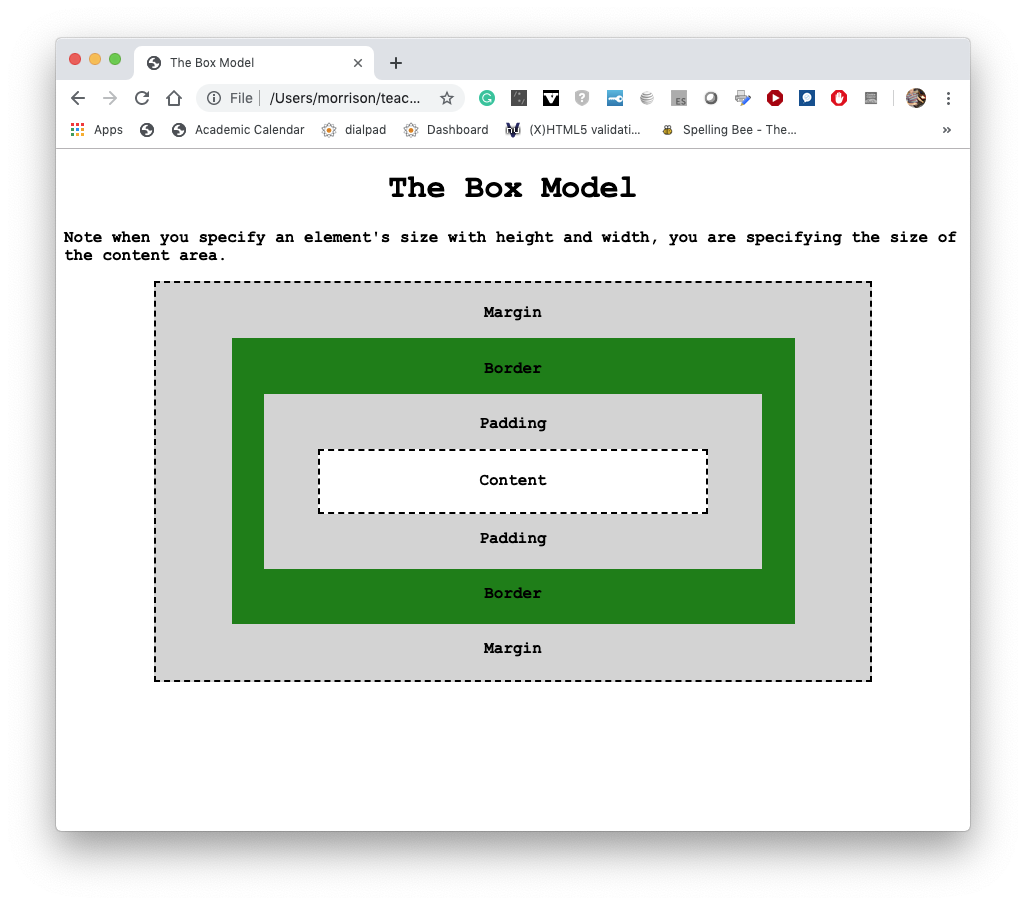Image resolution: width=1026 pixels, height=905 pixels.
Task: Open the printer with pencil extension
Action: click(743, 98)
